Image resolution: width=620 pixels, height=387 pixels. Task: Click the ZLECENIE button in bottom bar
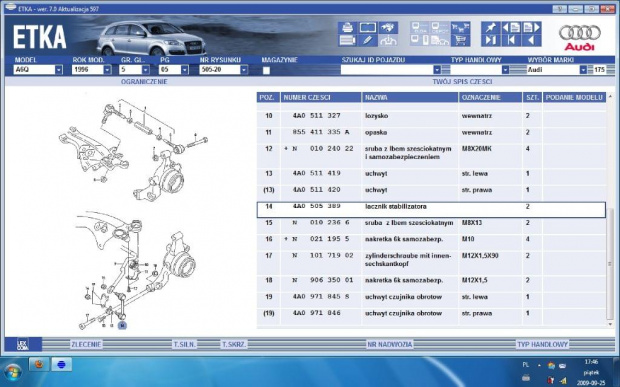86,344
